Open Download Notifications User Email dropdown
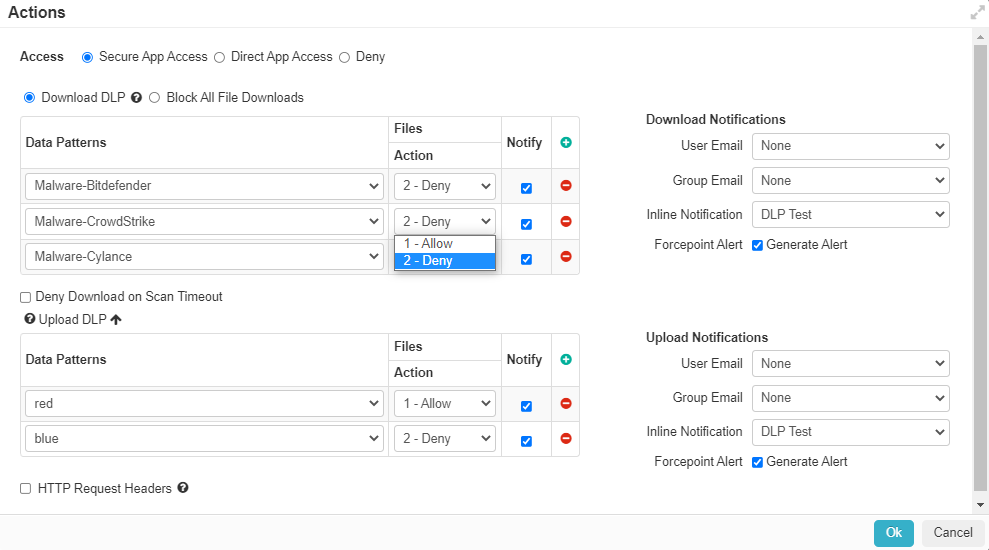The image size is (989, 550). pyautogui.click(x=850, y=146)
